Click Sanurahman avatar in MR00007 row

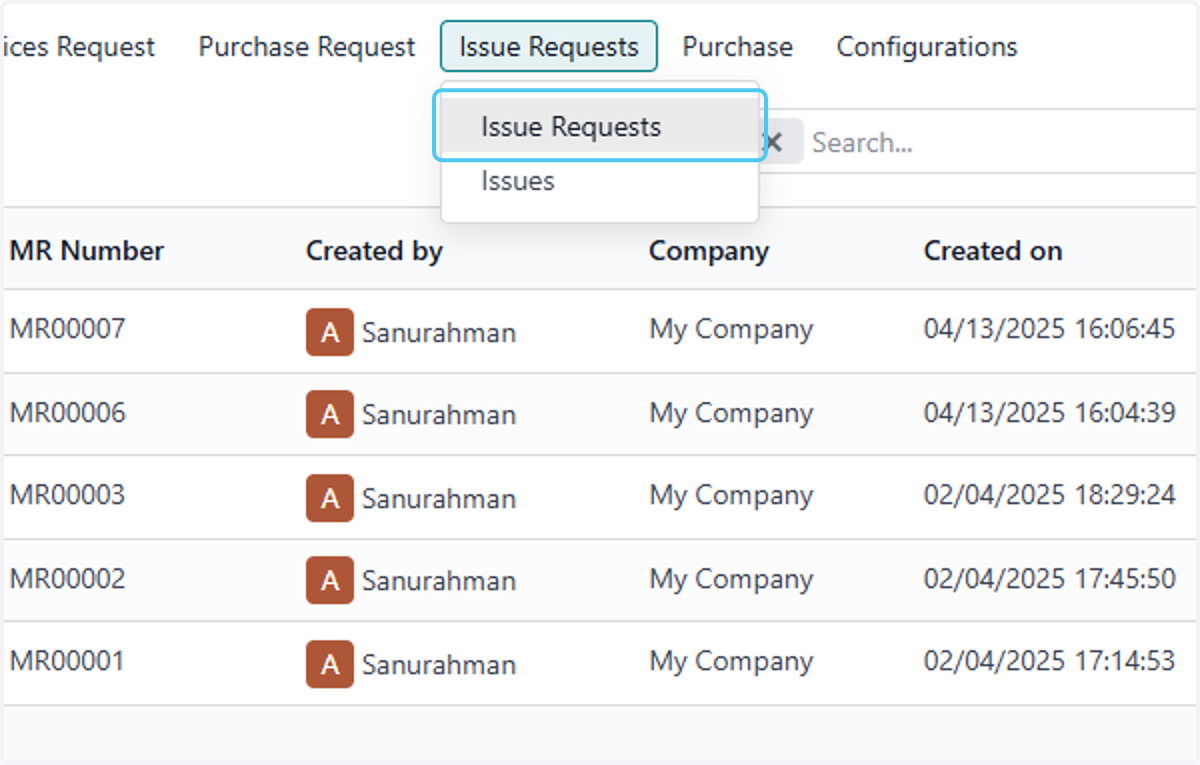pos(330,332)
